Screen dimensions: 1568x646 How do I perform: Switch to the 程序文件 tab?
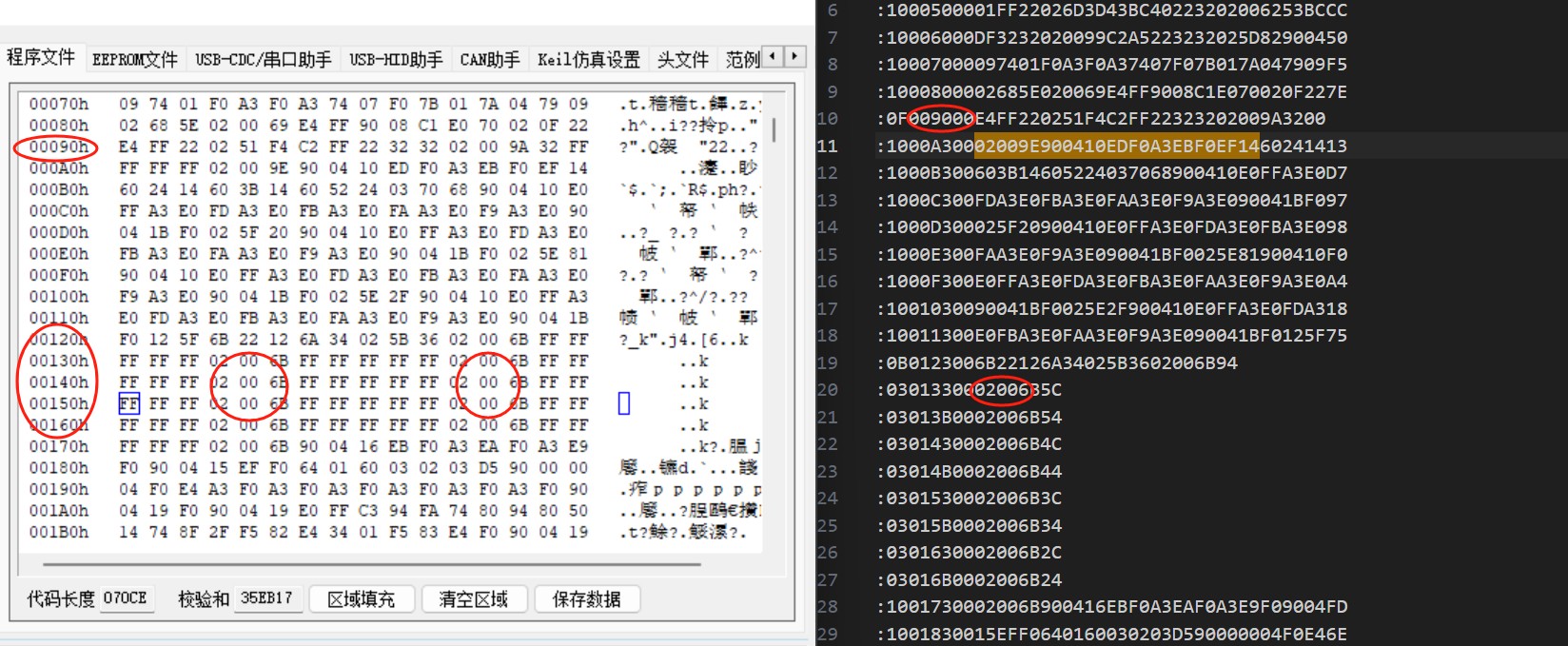click(x=41, y=57)
